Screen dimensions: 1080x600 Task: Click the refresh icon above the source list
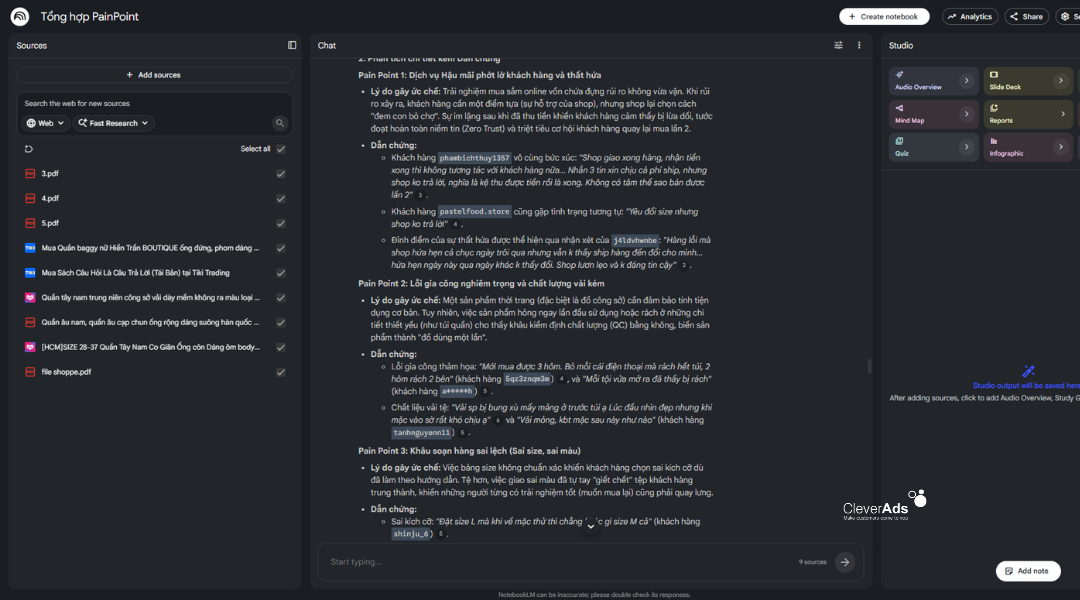(29, 149)
